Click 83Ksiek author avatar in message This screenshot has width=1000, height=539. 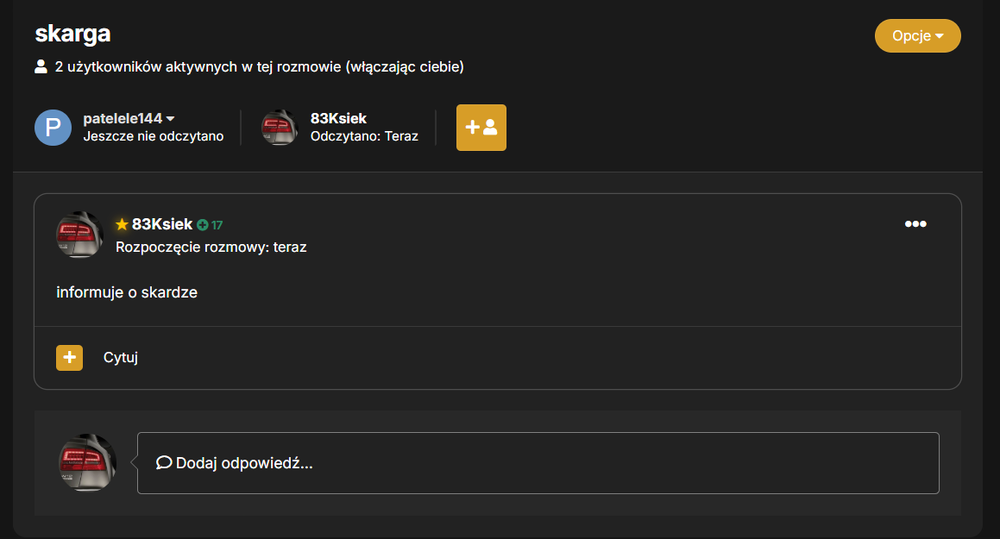pyautogui.click(x=79, y=235)
